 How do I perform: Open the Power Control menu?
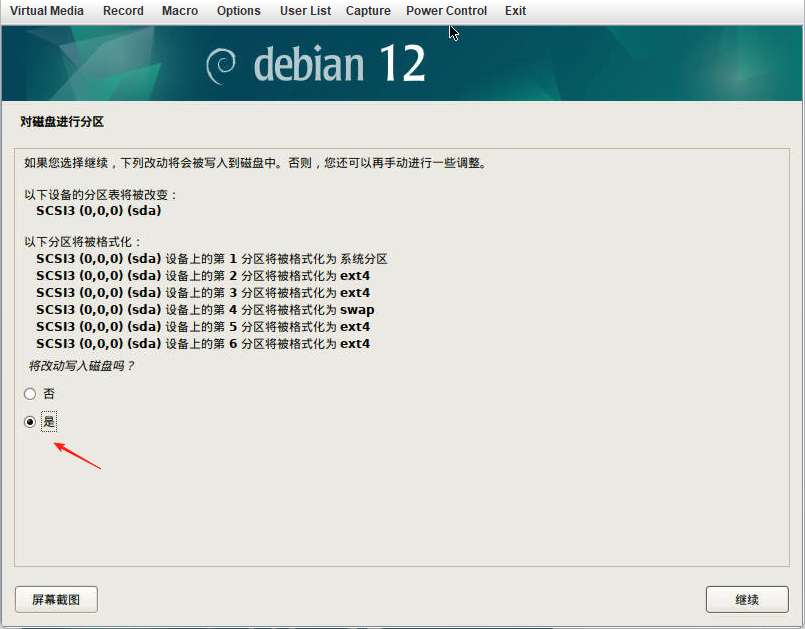point(447,11)
